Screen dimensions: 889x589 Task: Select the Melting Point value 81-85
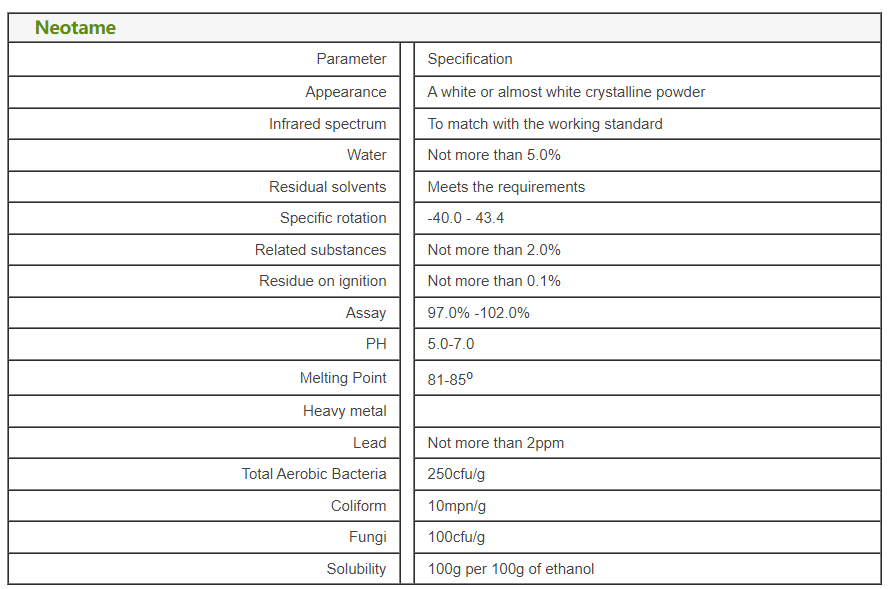pos(450,379)
